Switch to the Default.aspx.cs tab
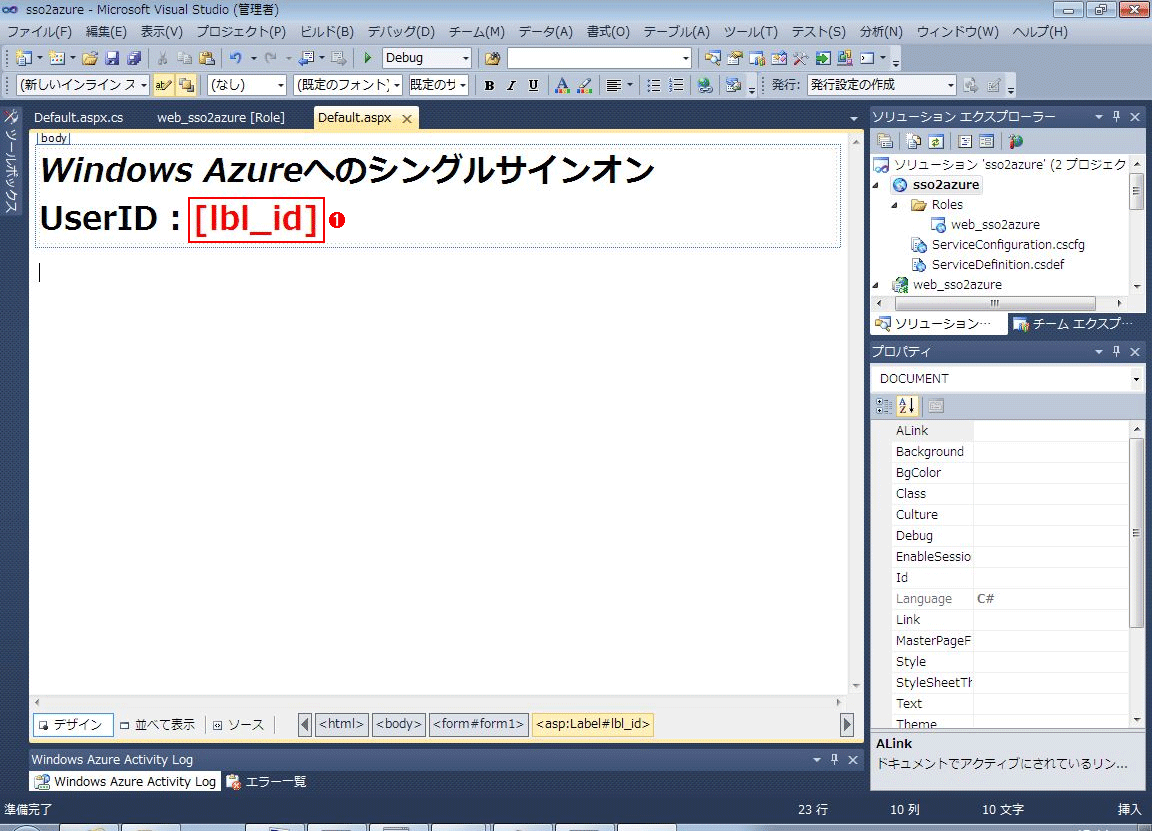Screen dimensions: 1152x831 click(x=79, y=118)
